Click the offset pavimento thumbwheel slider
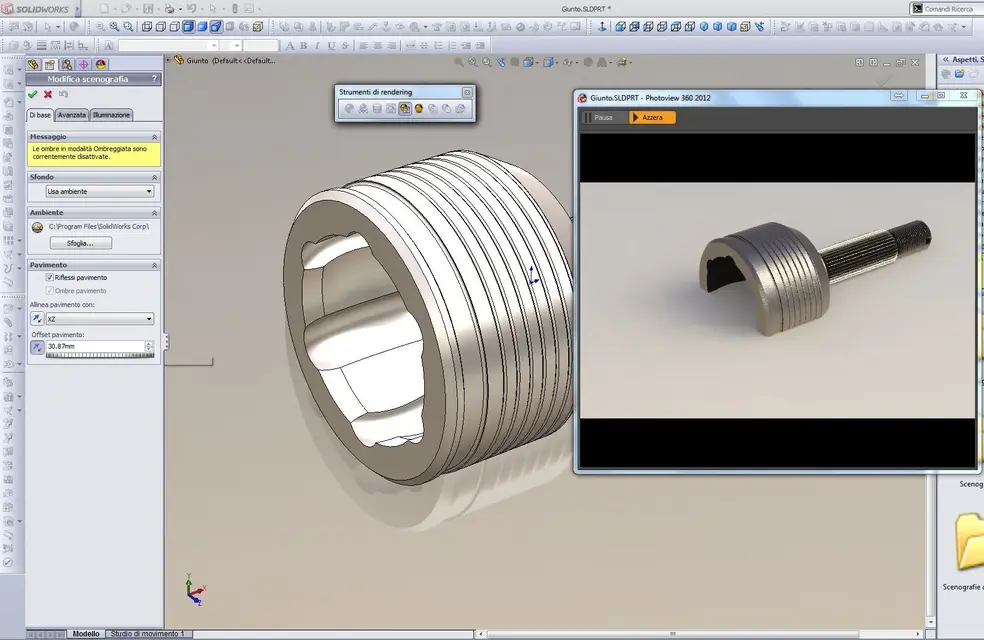 click(100, 356)
